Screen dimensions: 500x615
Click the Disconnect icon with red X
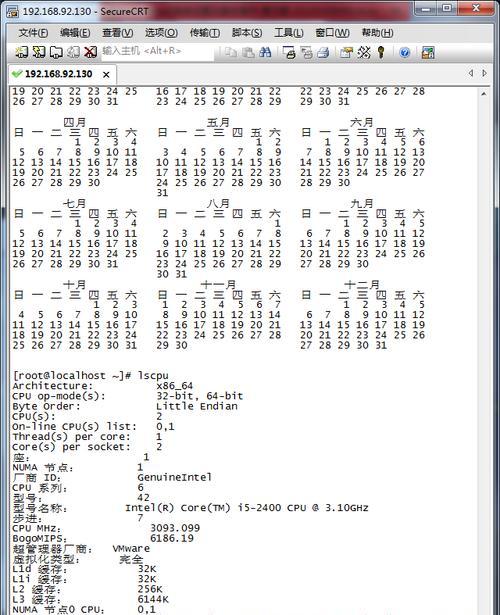[90, 52]
